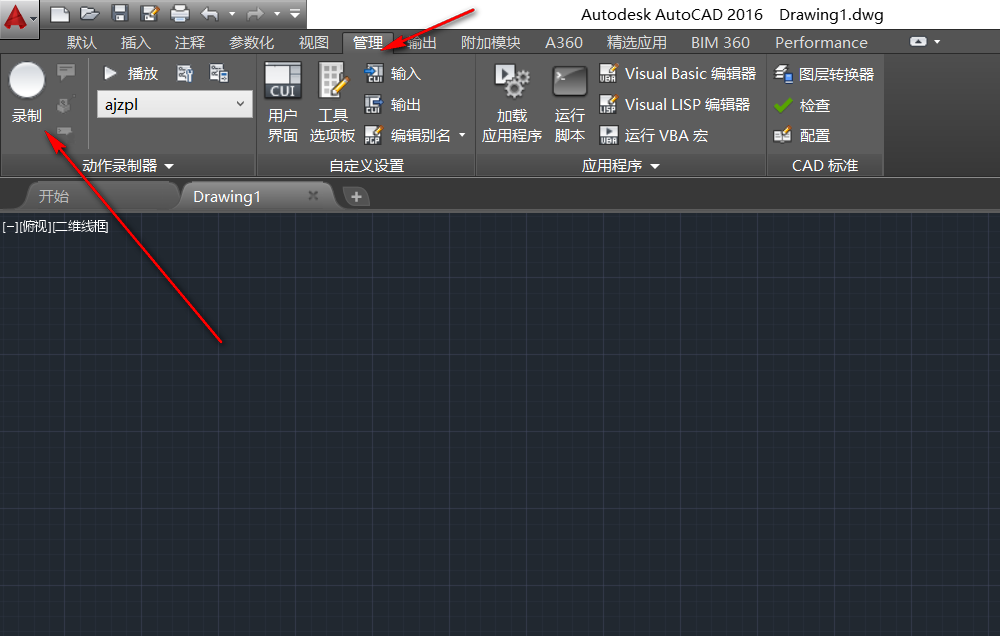The width and height of the screenshot is (1000, 636).
Task: Open the Visual LISP 编辑器
Action: coord(674,104)
